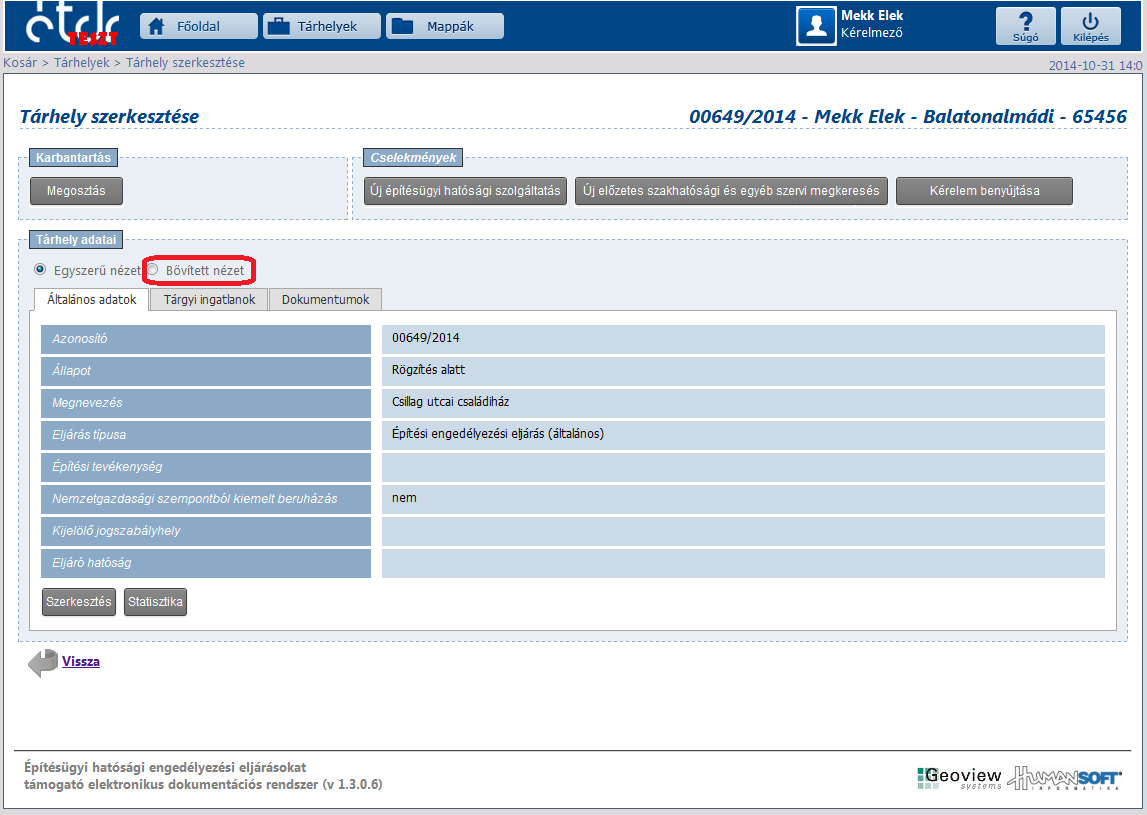The image size is (1147, 815).
Task: Click Tárhelyek in the breadcrumb
Action: click(x=81, y=63)
